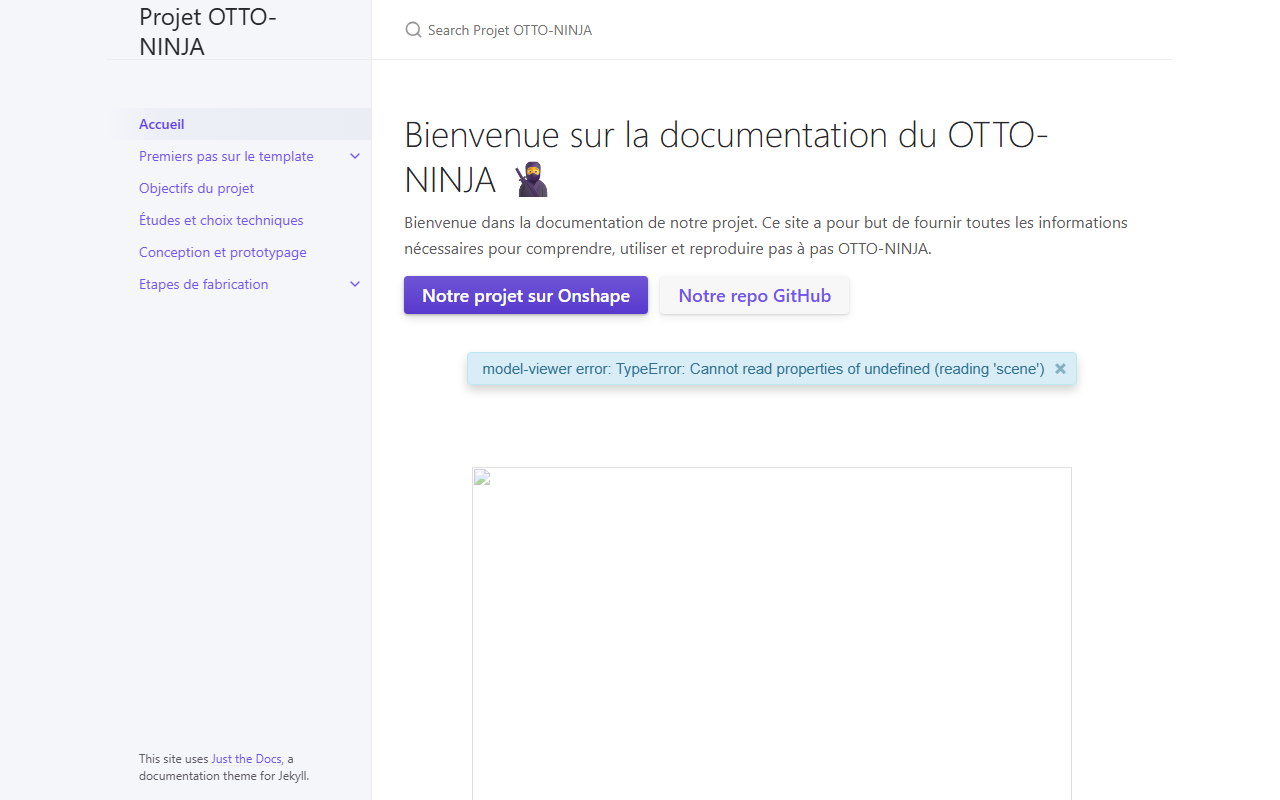
Task: Click the Notre projet sur Onshape button
Action: click(526, 295)
